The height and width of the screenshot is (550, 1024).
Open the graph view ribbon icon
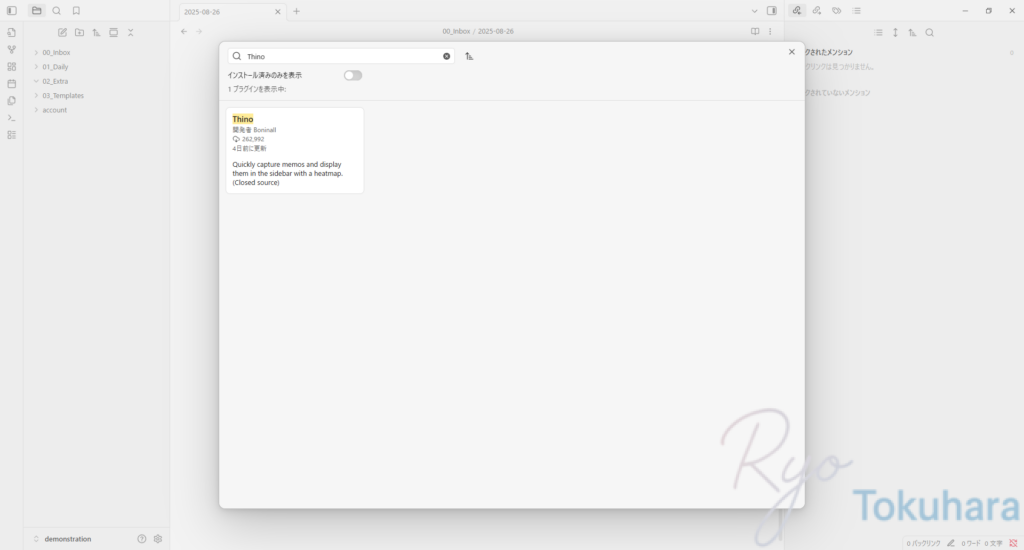[11, 50]
